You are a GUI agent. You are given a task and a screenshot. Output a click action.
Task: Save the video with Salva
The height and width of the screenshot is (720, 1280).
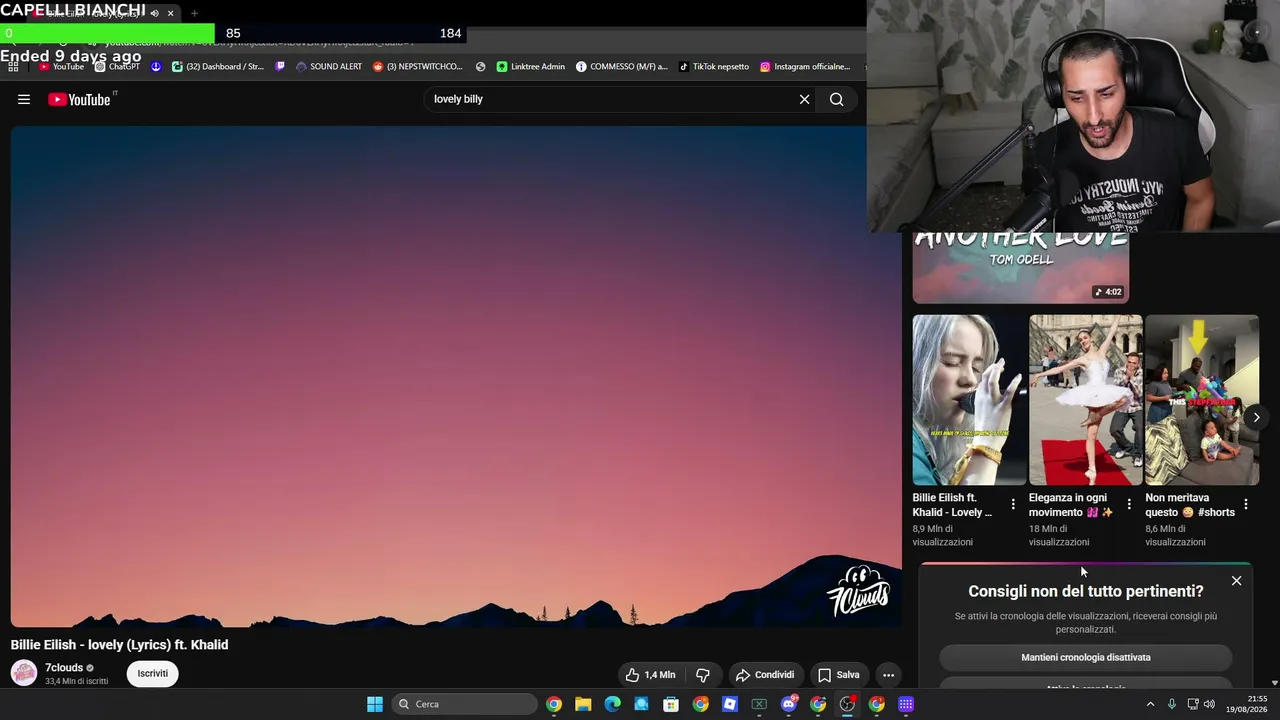pyautogui.click(x=838, y=675)
